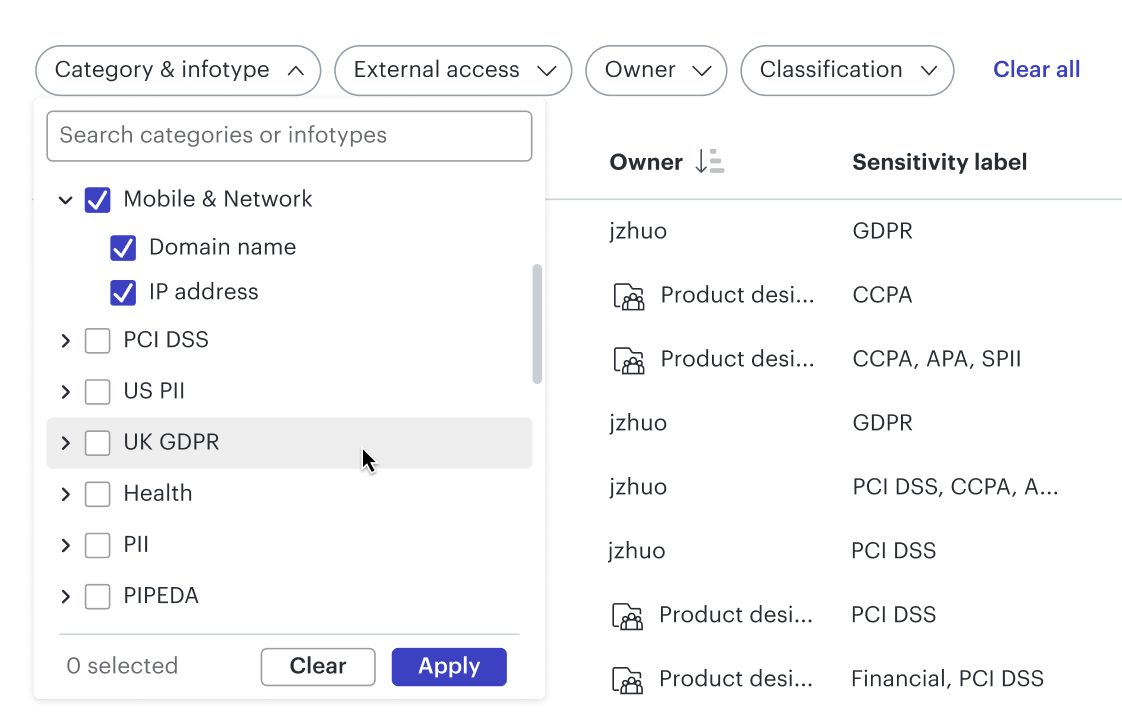Expand the PIPEDA category
The height and width of the screenshot is (712, 1122).
pos(66,596)
